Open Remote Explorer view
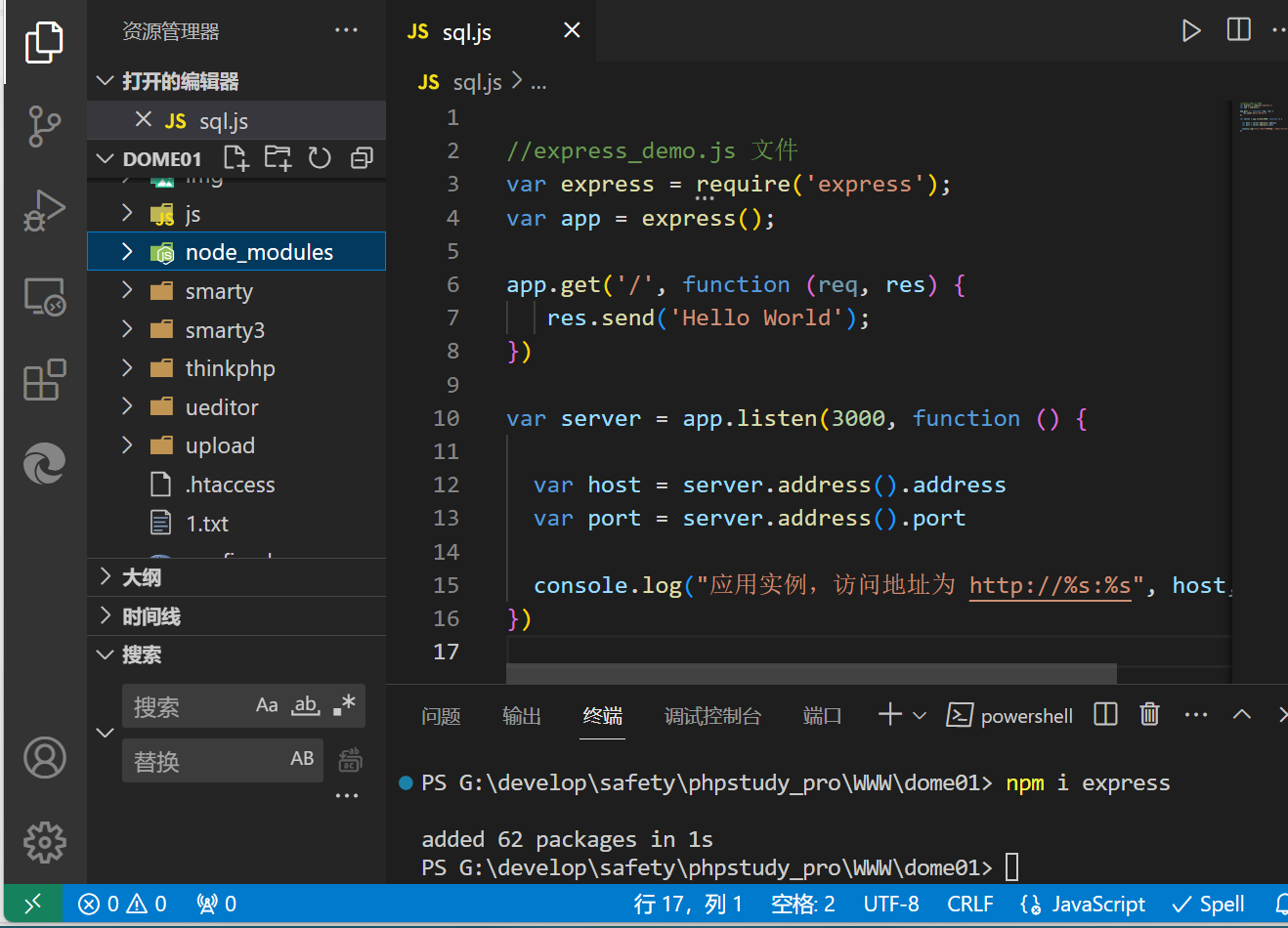Image resolution: width=1288 pixels, height=928 pixels. (44, 296)
